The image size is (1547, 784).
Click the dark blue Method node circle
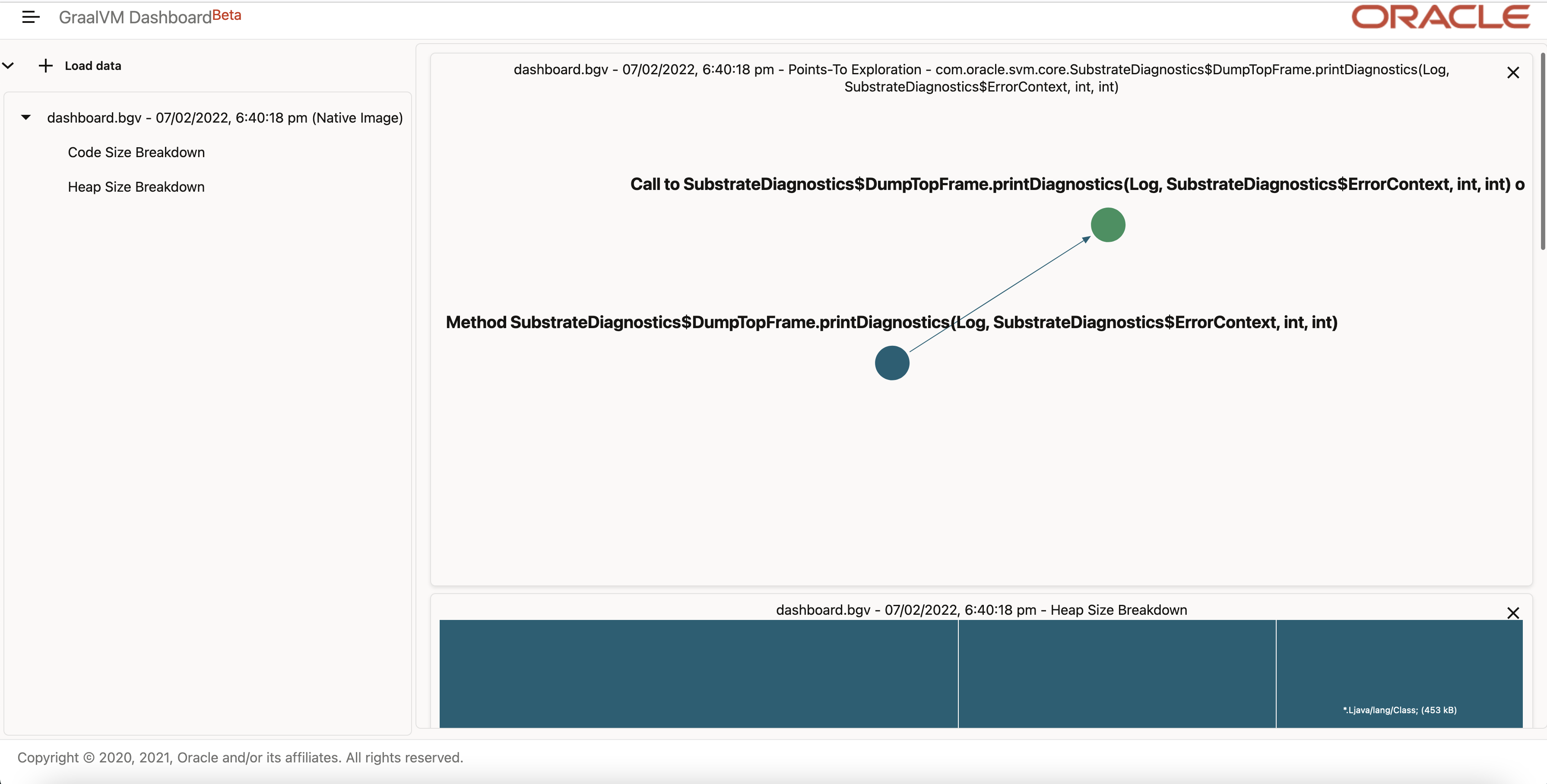892,363
